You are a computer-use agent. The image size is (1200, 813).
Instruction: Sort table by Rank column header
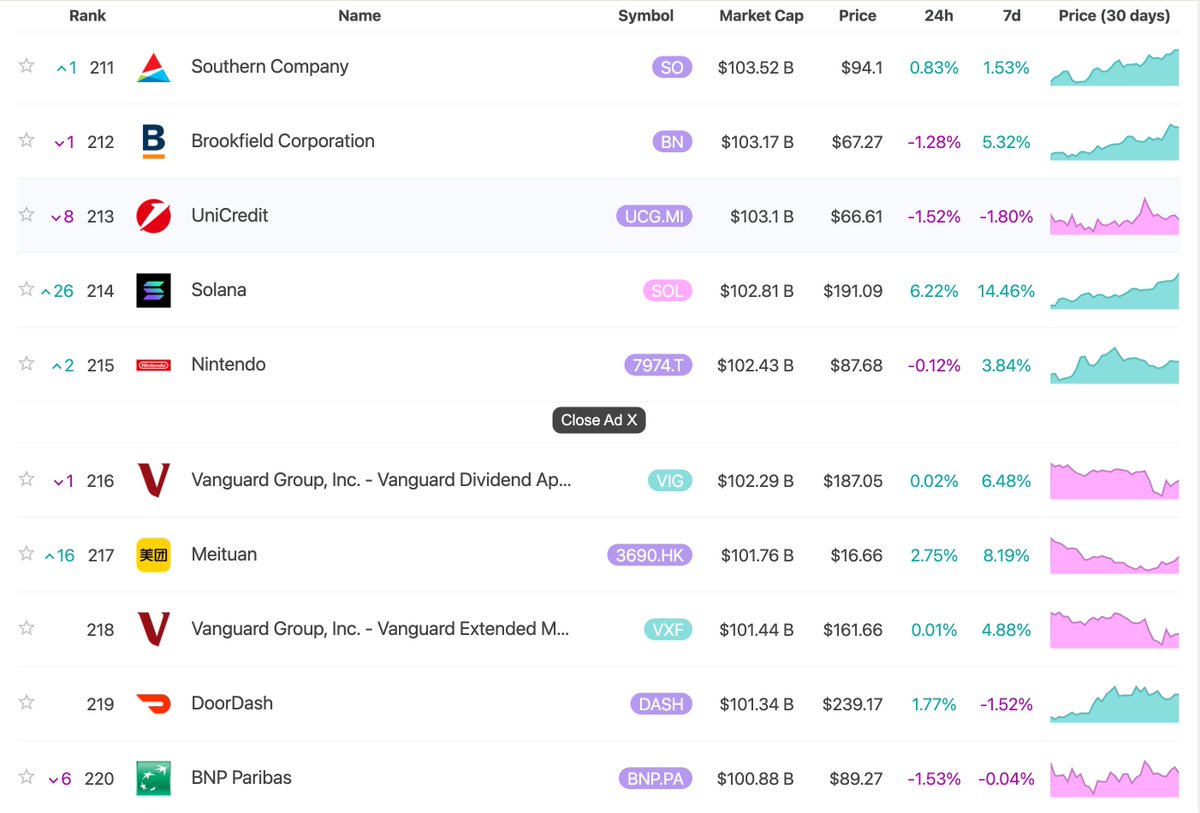pos(87,16)
